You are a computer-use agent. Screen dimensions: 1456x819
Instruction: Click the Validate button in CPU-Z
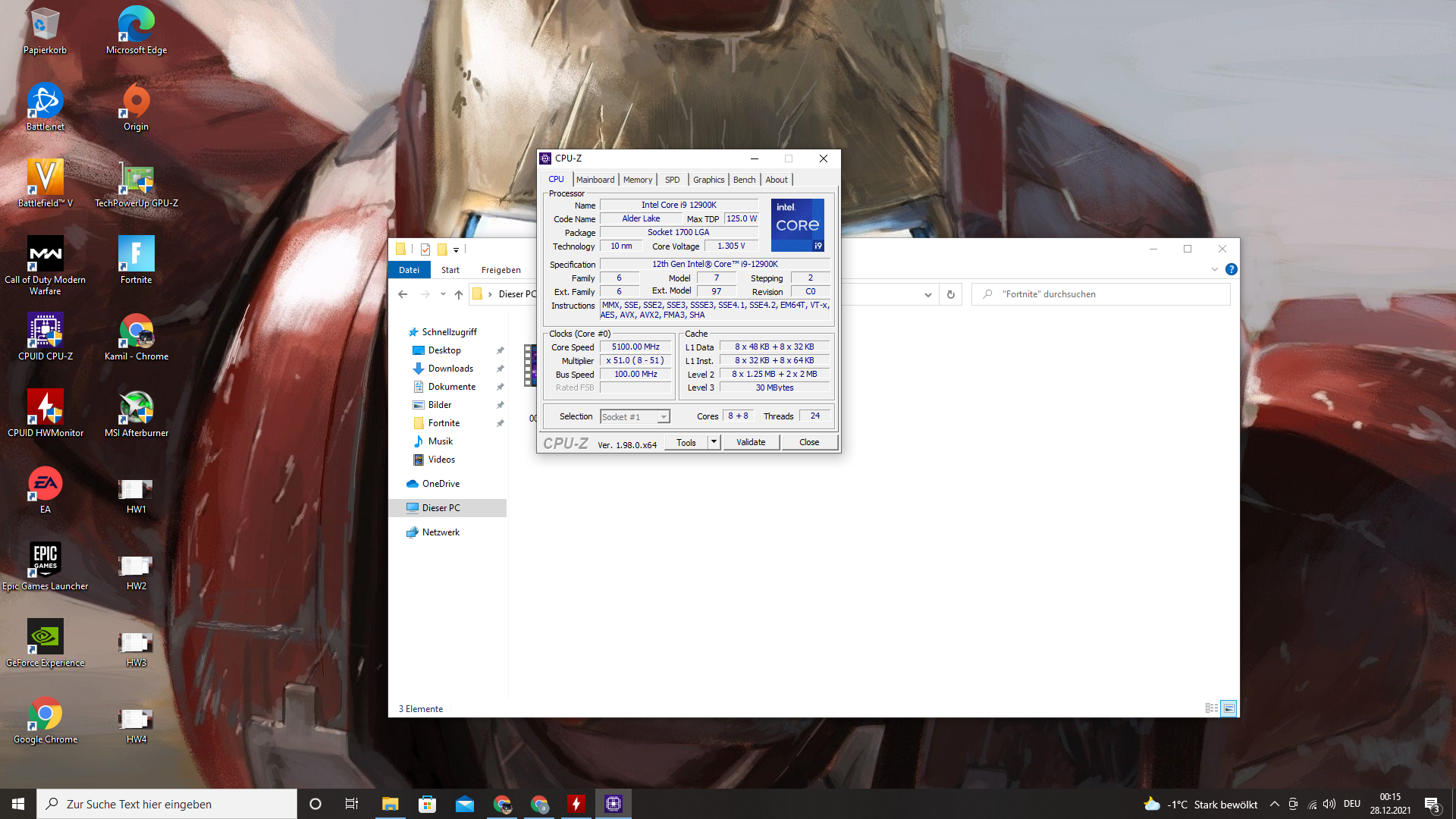point(750,442)
